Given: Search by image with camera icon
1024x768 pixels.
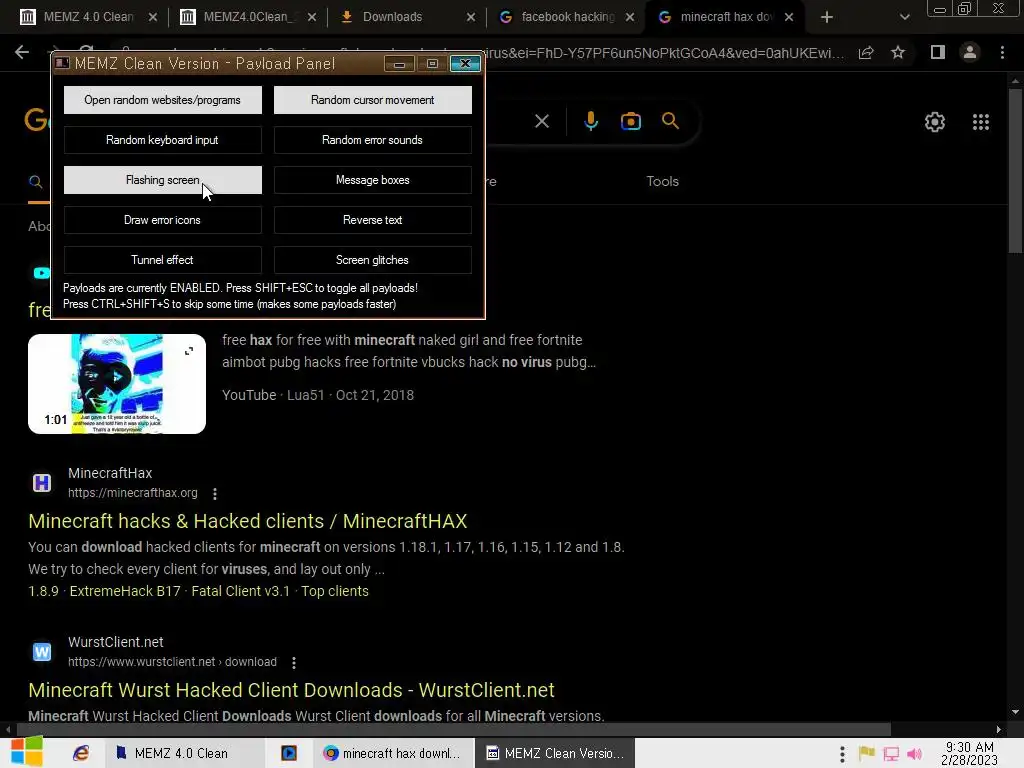Looking at the screenshot, I should (x=631, y=121).
